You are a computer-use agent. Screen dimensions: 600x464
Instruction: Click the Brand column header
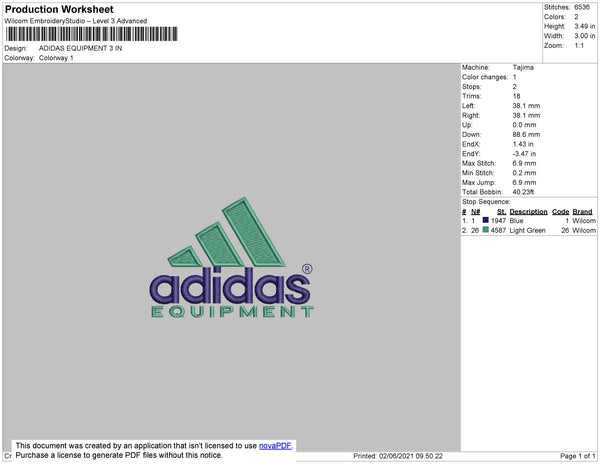pos(582,212)
